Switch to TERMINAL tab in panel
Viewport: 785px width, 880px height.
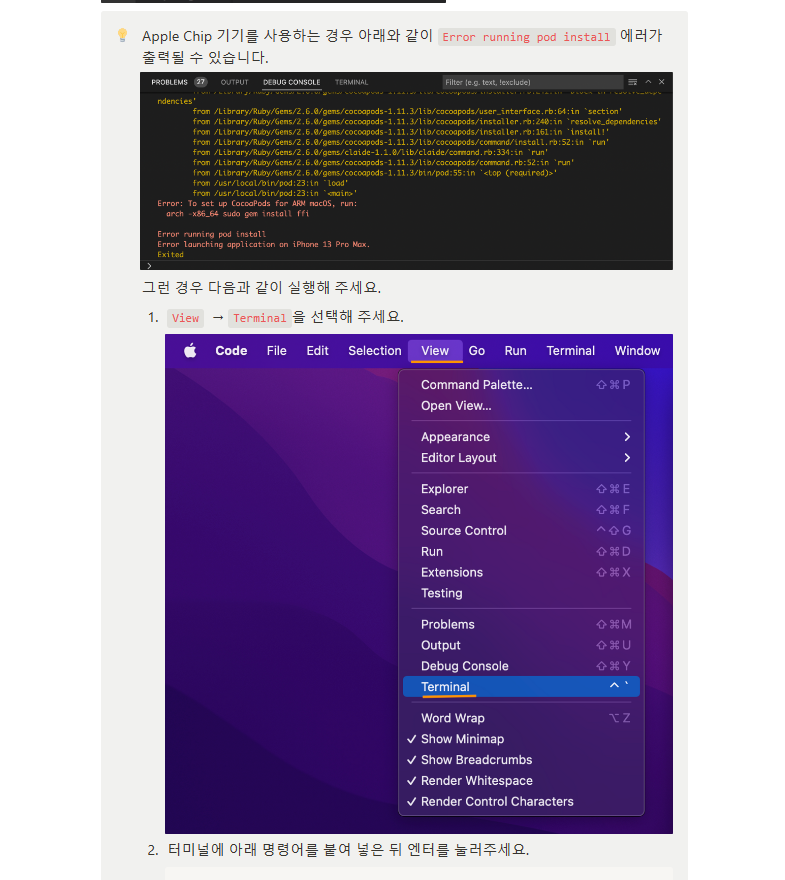(352, 82)
